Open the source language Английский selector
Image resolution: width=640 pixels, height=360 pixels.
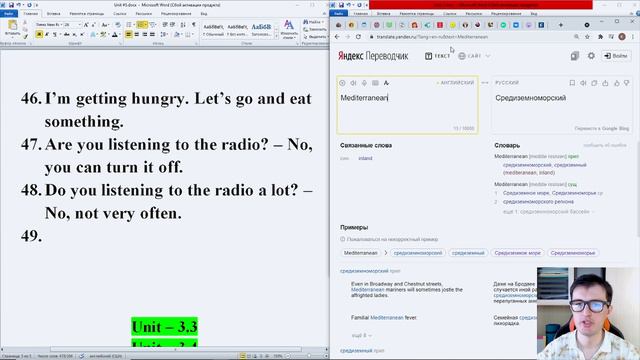(456, 83)
